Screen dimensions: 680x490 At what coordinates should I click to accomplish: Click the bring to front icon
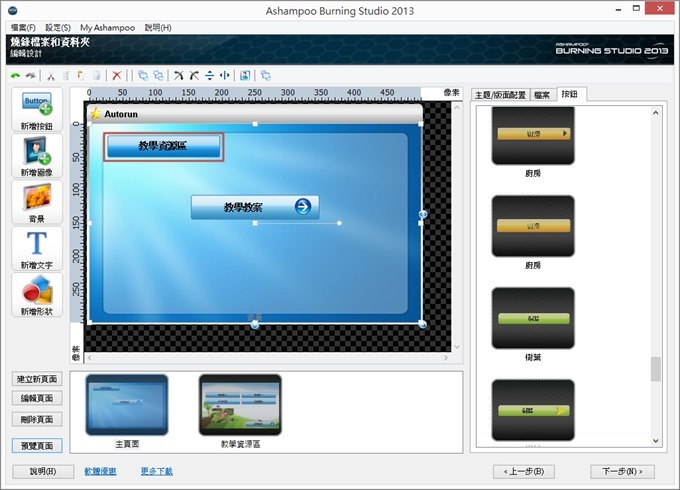(143, 75)
